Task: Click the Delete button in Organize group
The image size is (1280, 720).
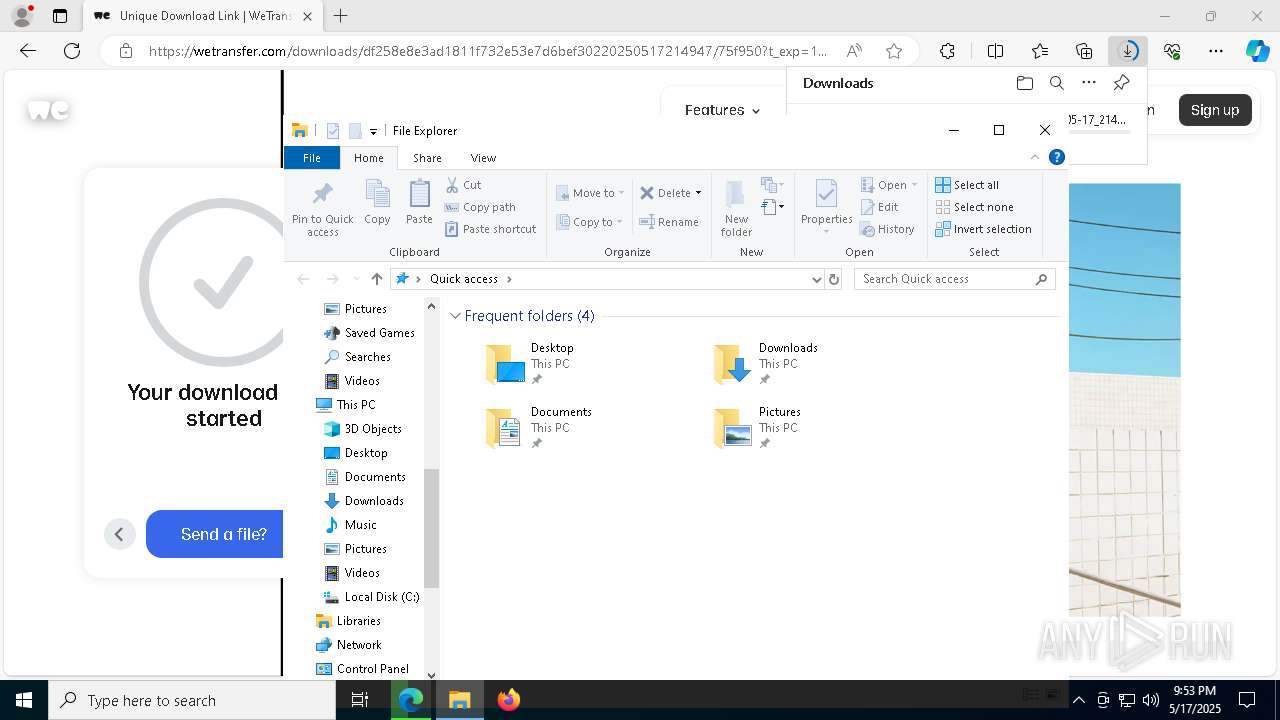Action: tap(665, 193)
